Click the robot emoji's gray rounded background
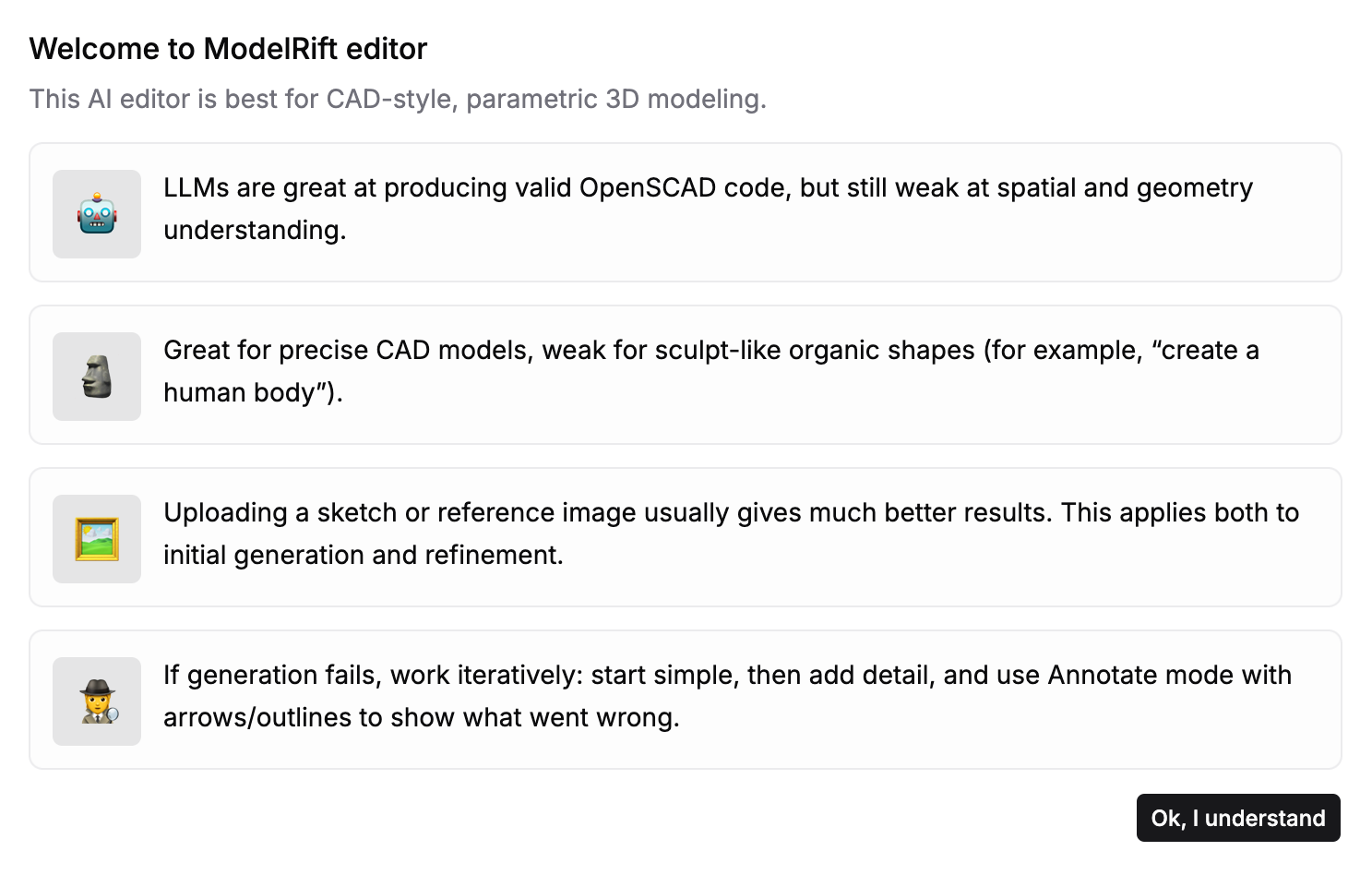1372x875 pixels. click(96, 213)
